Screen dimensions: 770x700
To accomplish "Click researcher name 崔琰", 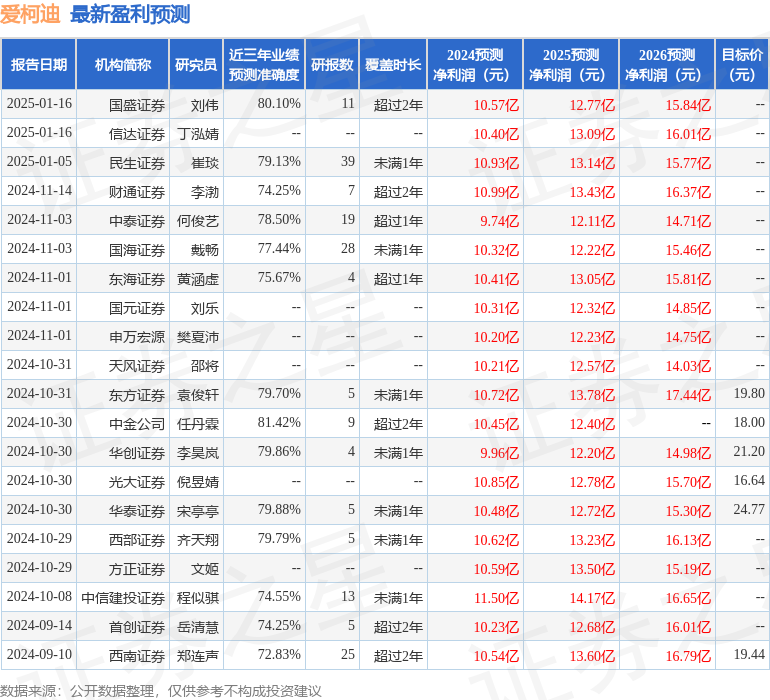I will [205, 163].
